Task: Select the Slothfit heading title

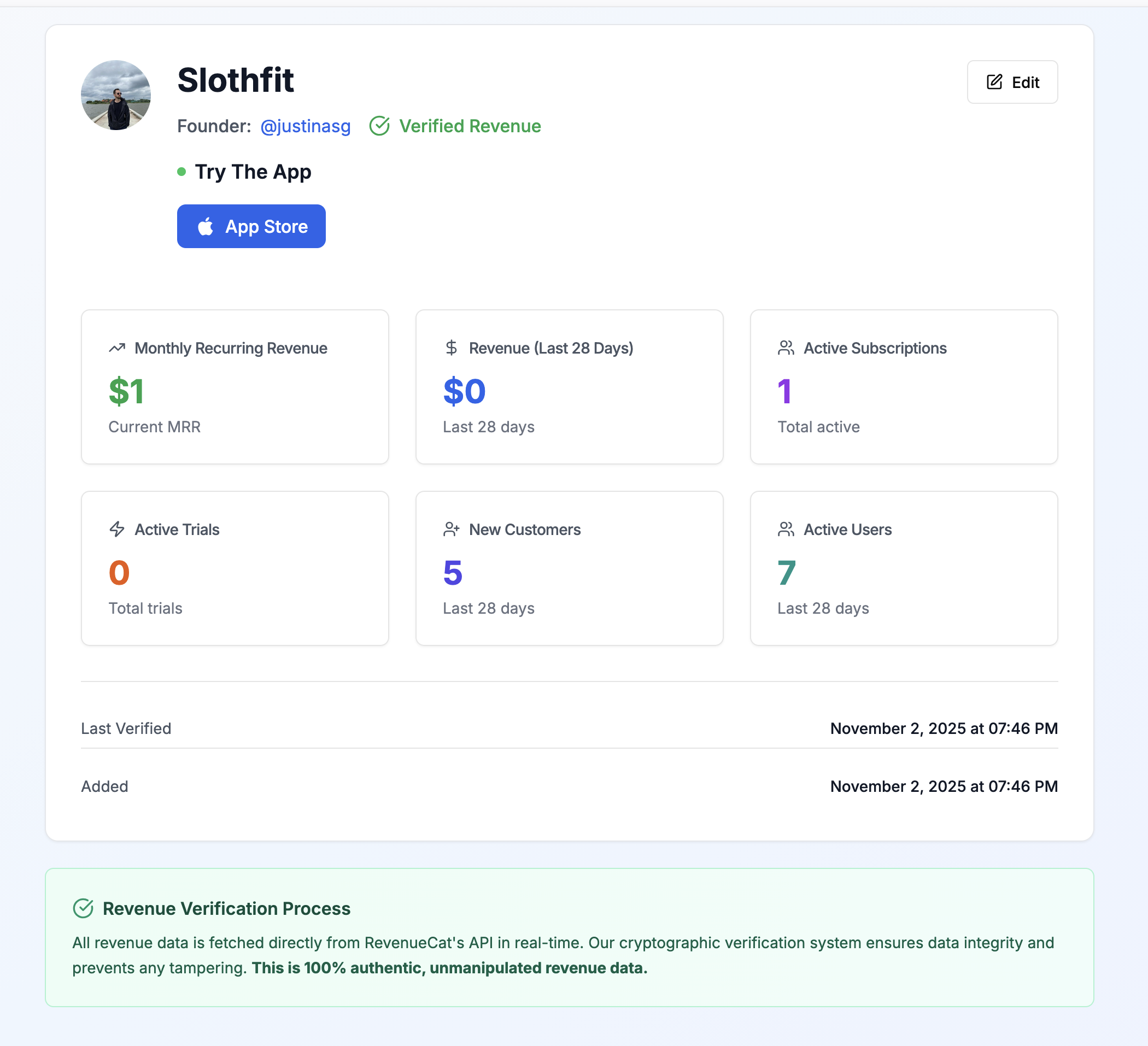Action: 236,80
